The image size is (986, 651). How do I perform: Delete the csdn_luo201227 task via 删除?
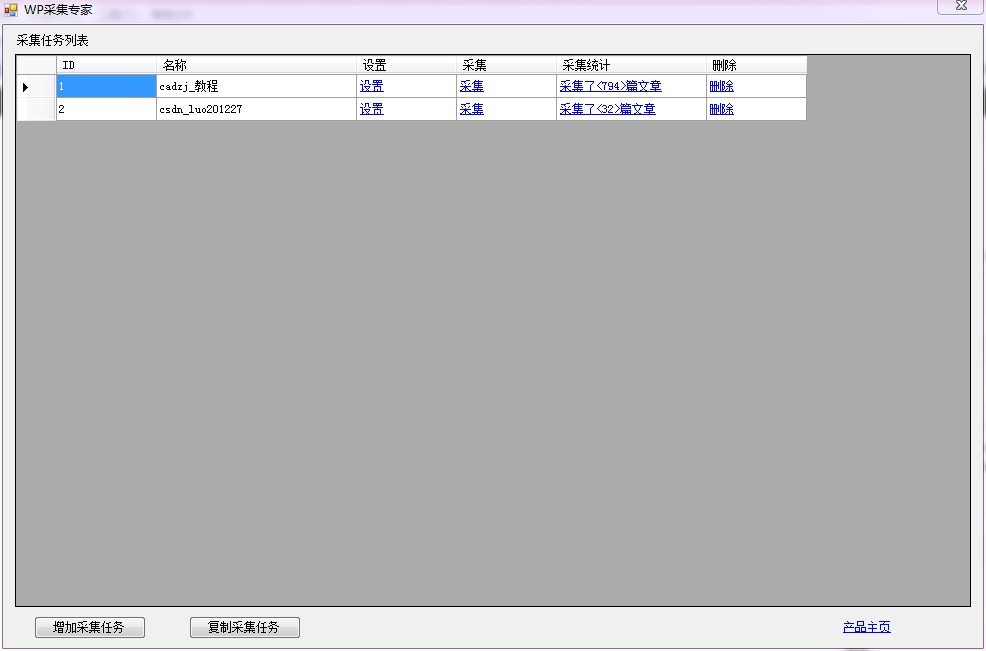(x=721, y=110)
